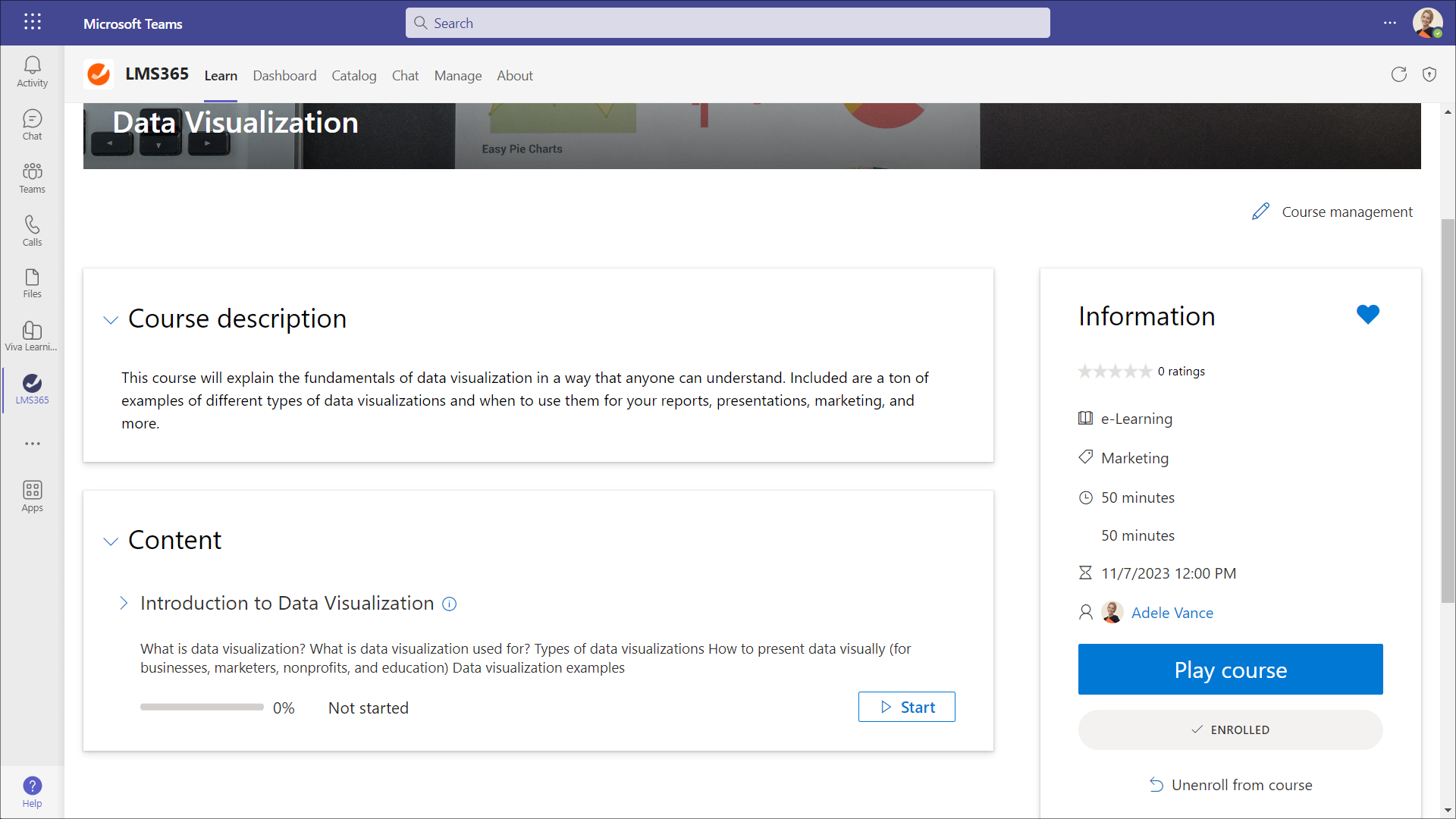Viewport: 1456px width, 819px height.
Task: Collapse the Content section
Action: coord(111,541)
